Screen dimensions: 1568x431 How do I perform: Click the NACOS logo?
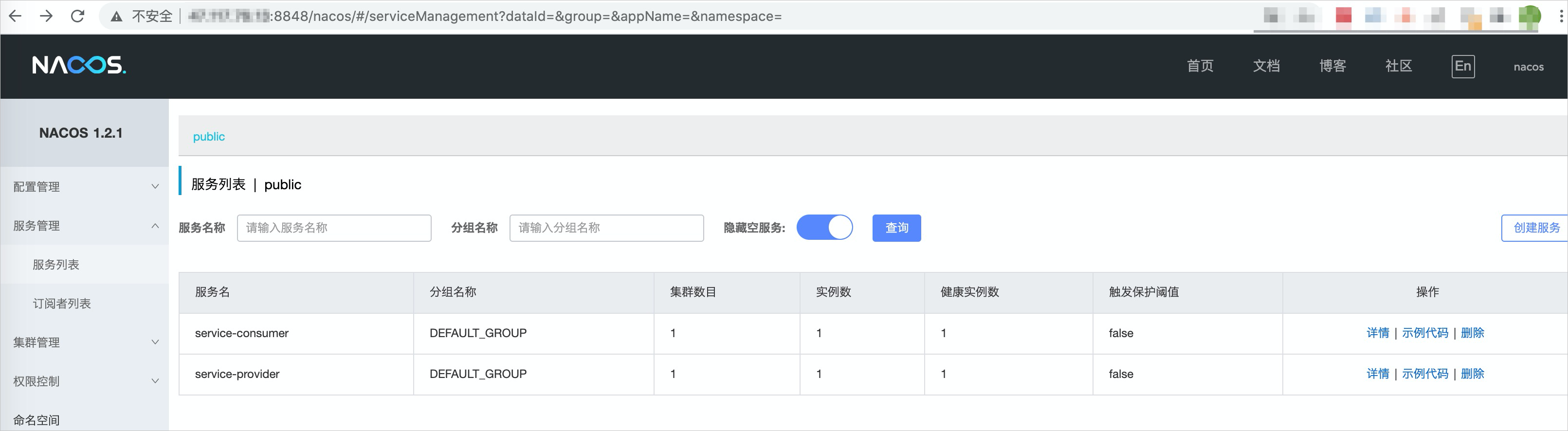click(x=79, y=65)
